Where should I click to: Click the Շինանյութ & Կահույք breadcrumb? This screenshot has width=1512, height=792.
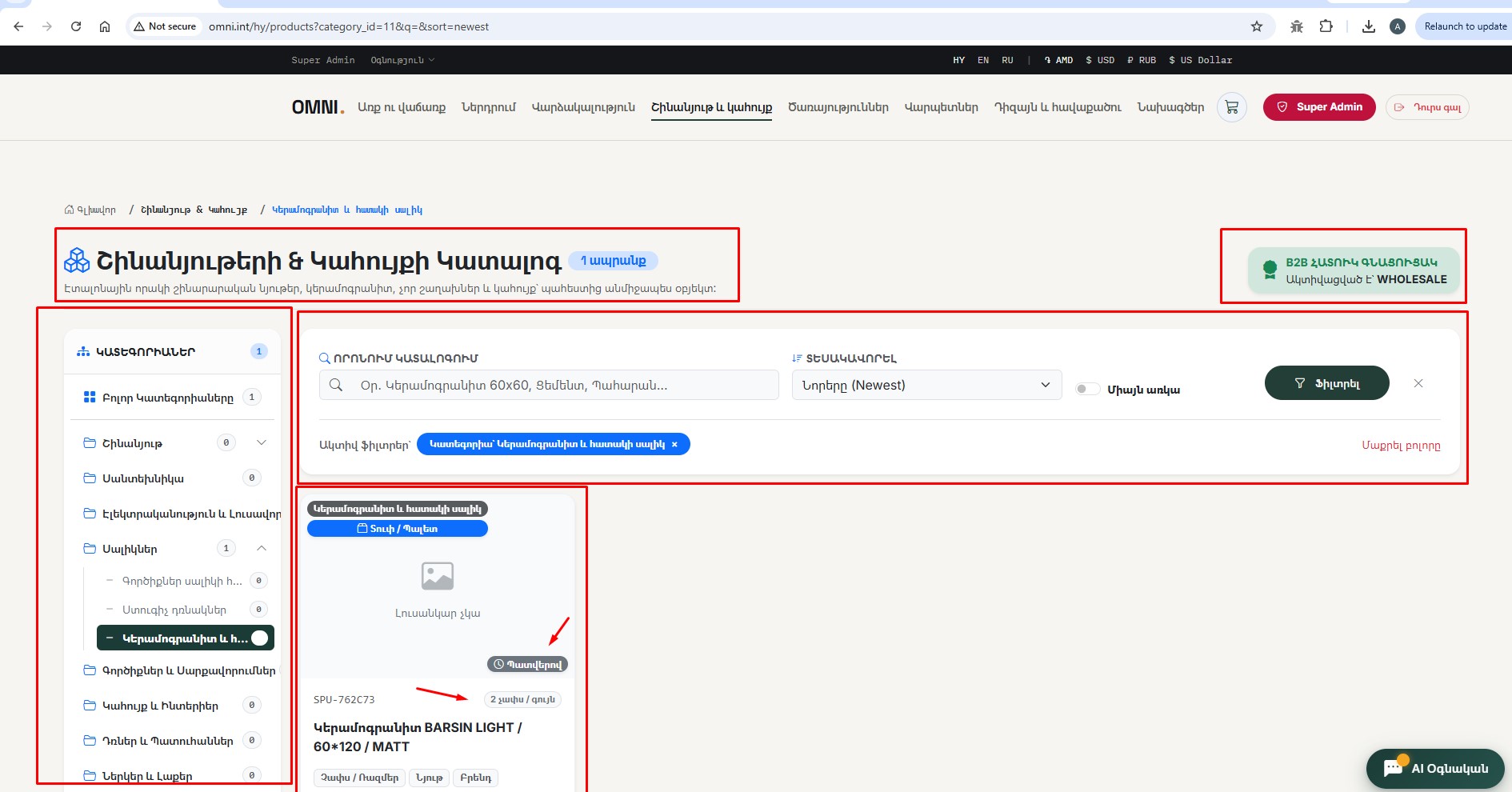tap(194, 210)
